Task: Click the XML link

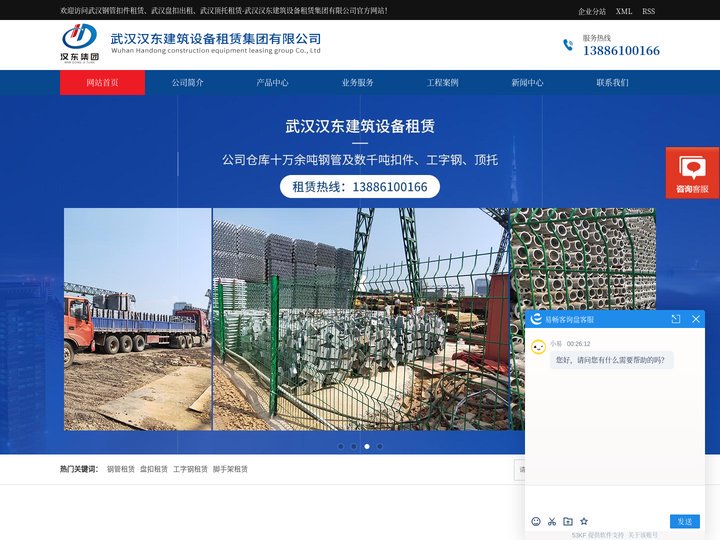Action: point(624,11)
